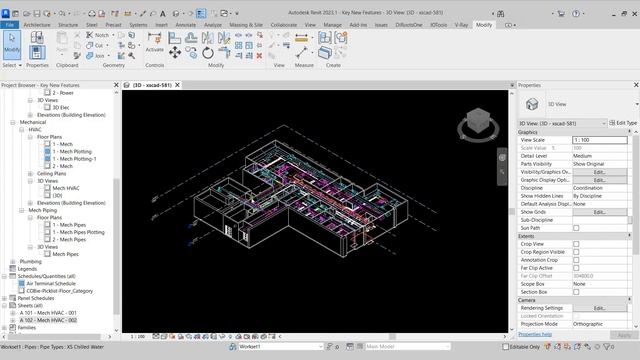Click the Join geometry tool
The image size is (640, 360).
tap(96, 56)
